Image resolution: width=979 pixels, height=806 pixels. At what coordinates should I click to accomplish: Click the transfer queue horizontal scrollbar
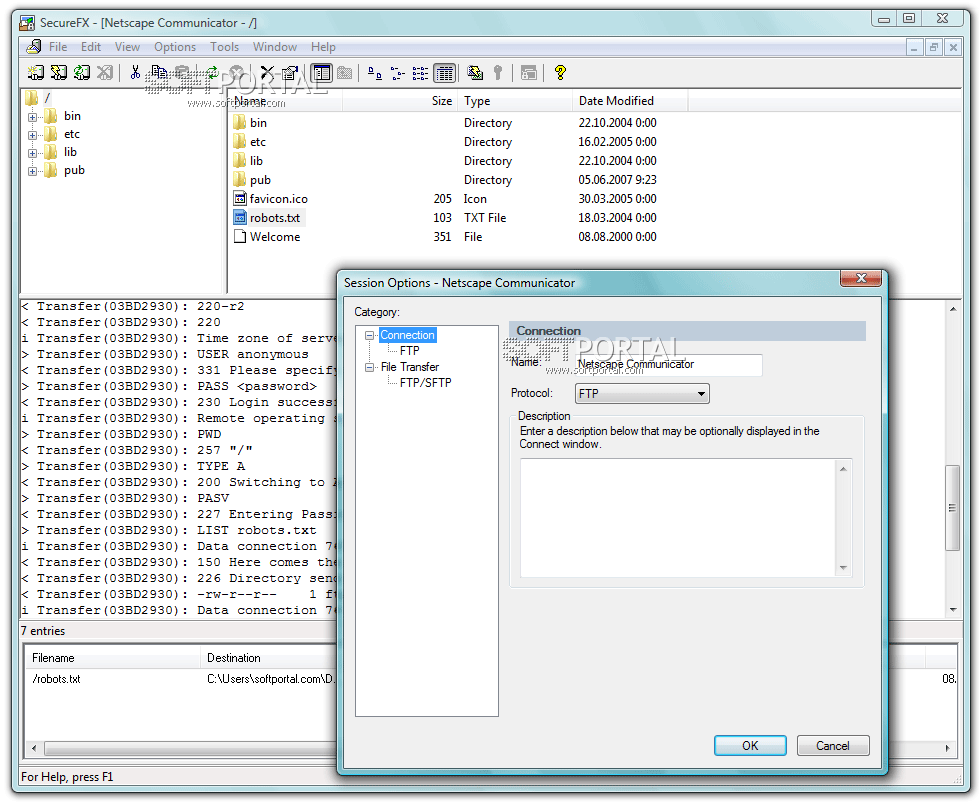(190, 748)
